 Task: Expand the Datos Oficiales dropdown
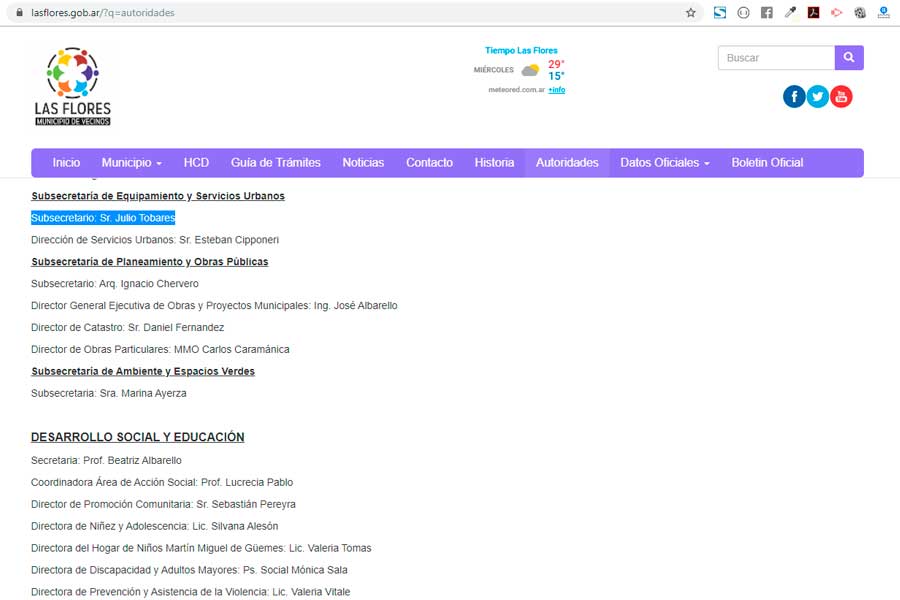(665, 162)
